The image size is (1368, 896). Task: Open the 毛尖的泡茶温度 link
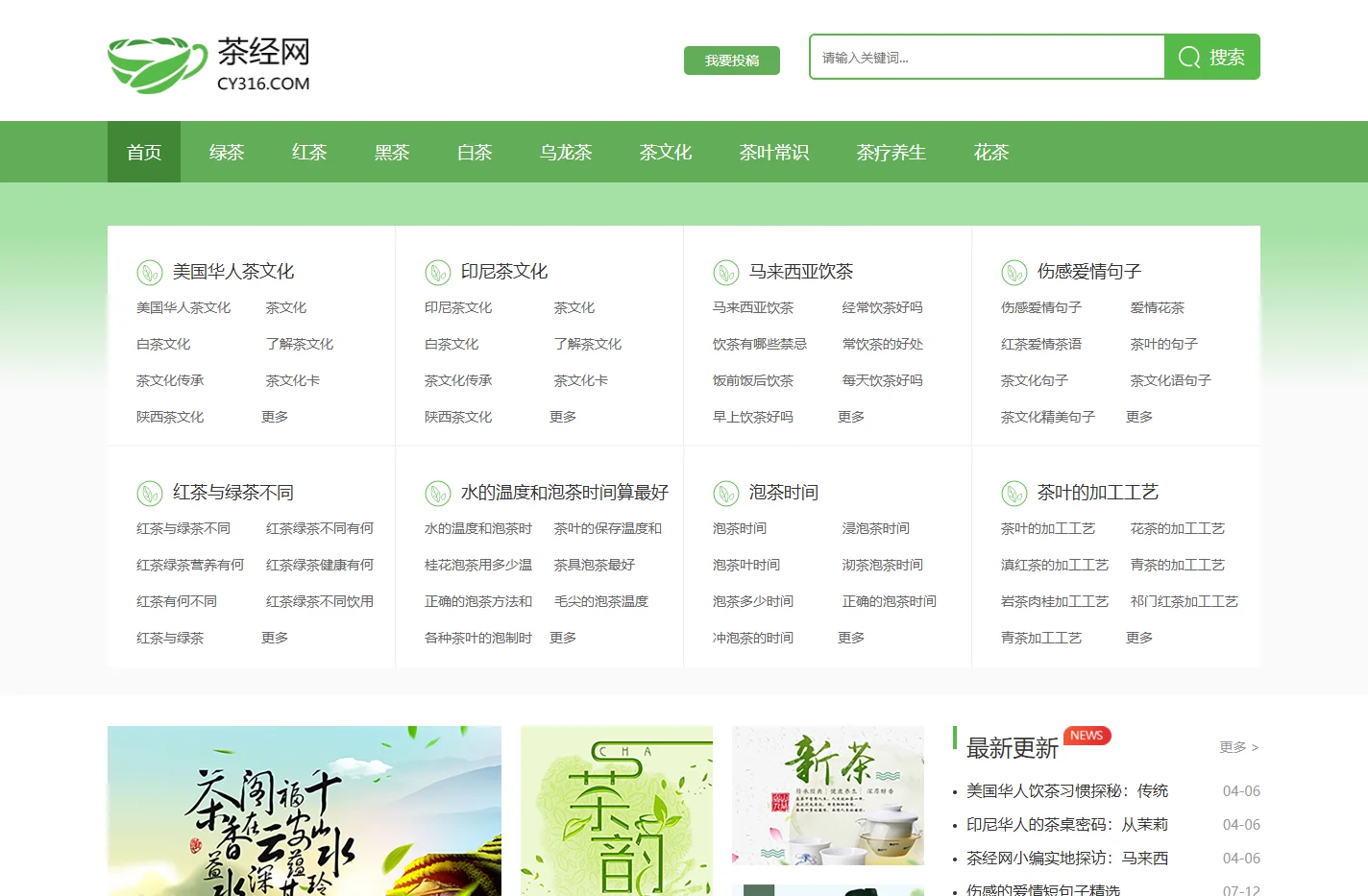click(x=601, y=601)
